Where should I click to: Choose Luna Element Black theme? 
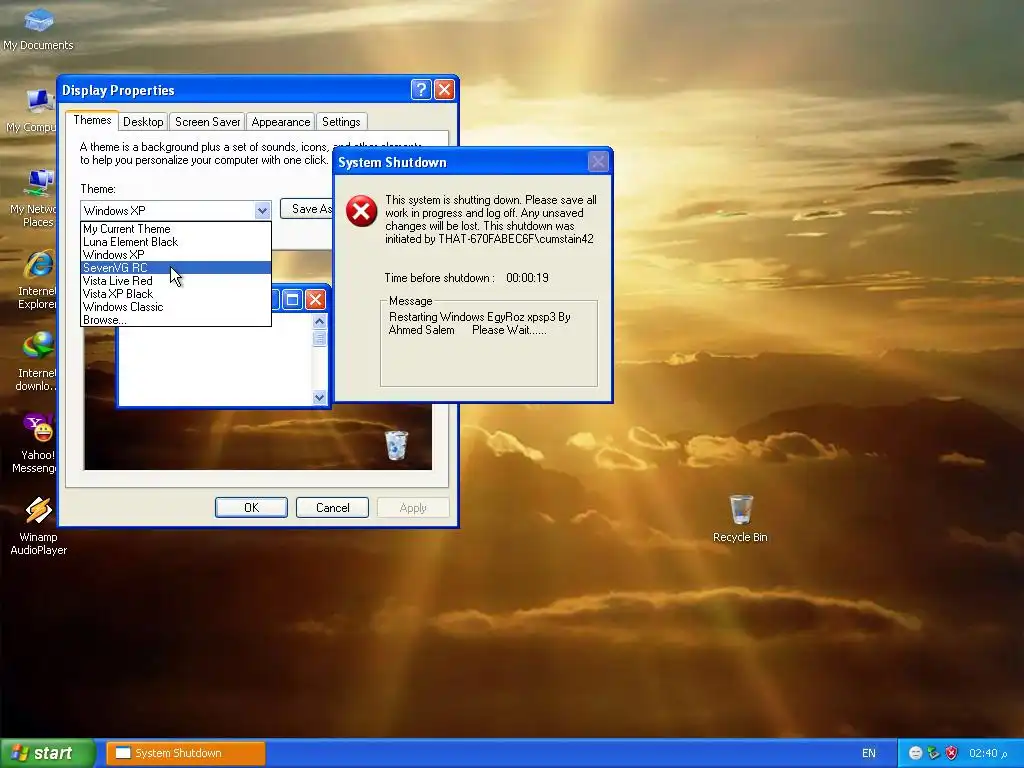pyautogui.click(x=176, y=242)
